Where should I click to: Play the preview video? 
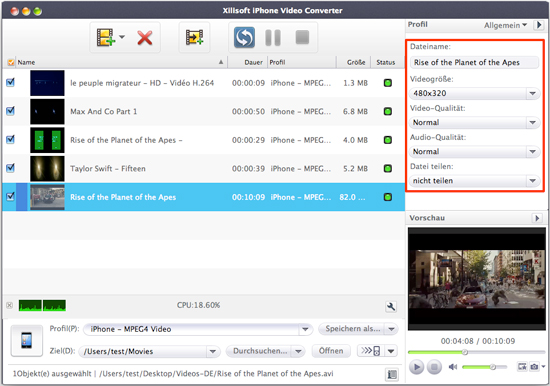pyautogui.click(x=416, y=367)
